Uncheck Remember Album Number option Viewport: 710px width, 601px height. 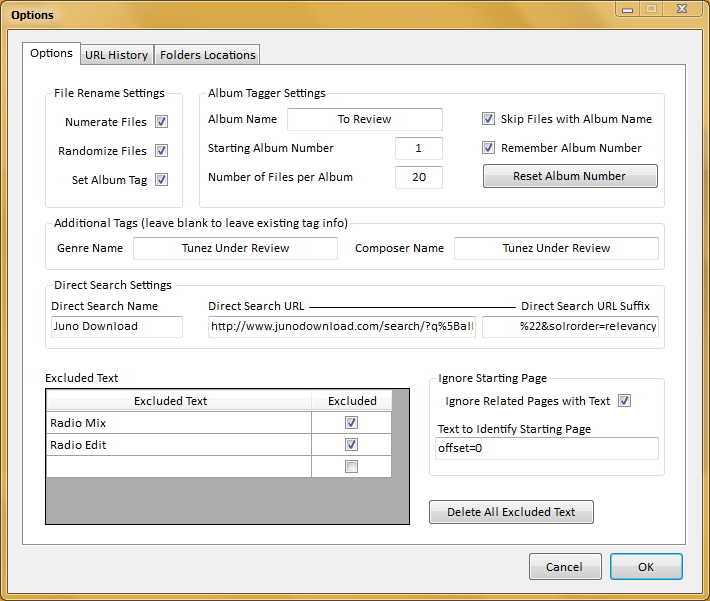click(489, 148)
